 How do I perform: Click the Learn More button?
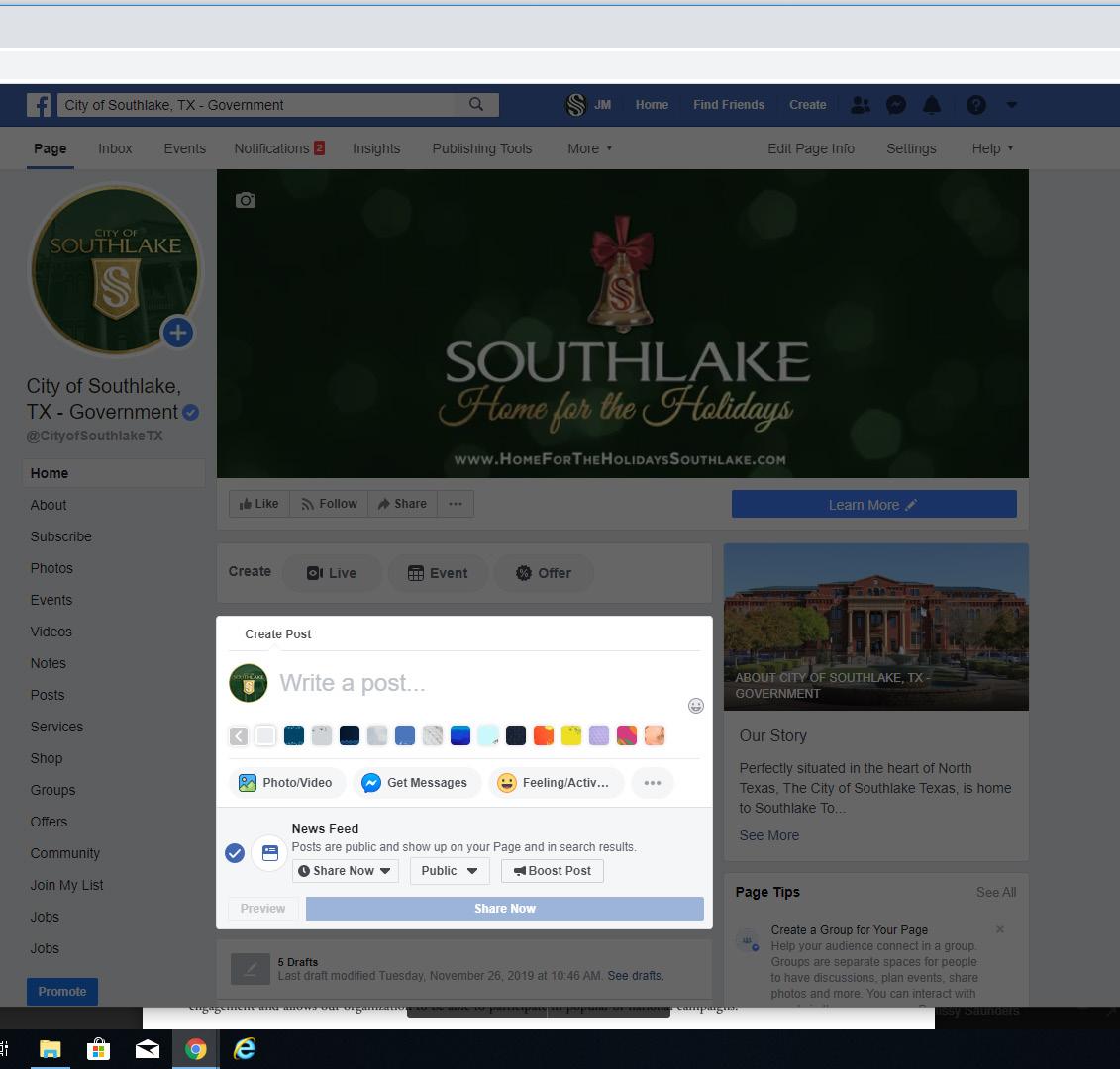coord(873,504)
